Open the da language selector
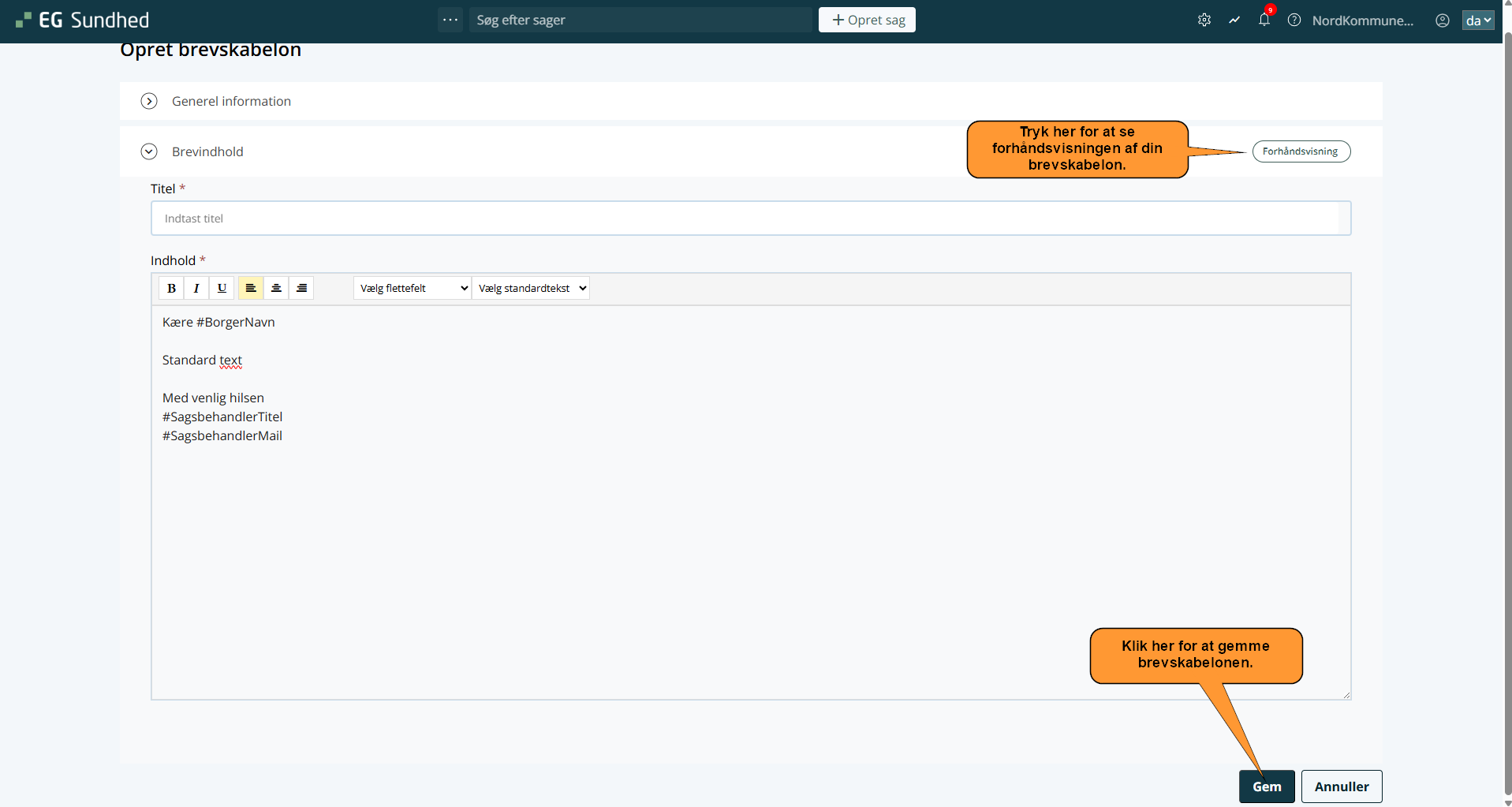 pyautogui.click(x=1477, y=21)
